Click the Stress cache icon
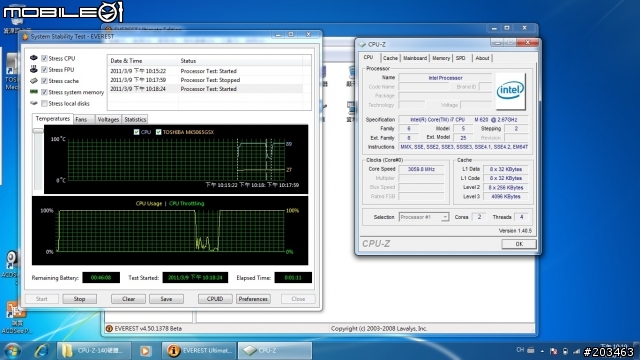 [34, 81]
